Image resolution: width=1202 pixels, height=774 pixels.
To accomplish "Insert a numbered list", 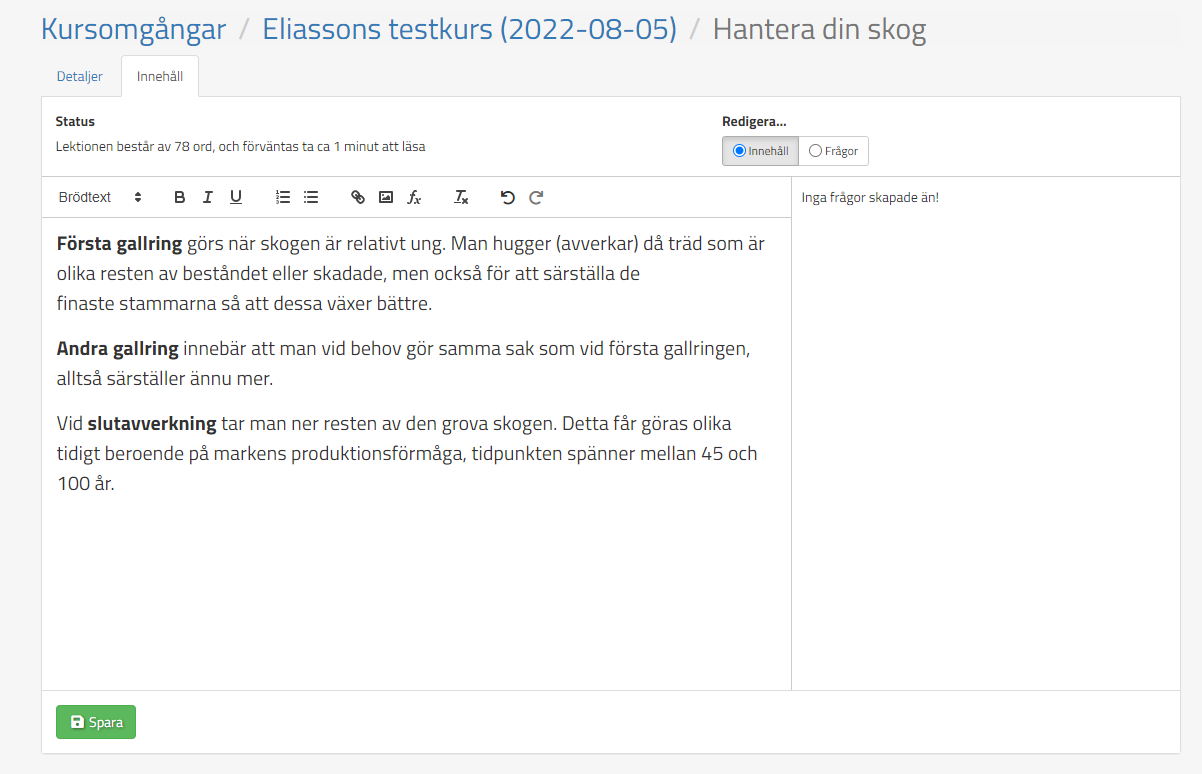I will pos(283,197).
